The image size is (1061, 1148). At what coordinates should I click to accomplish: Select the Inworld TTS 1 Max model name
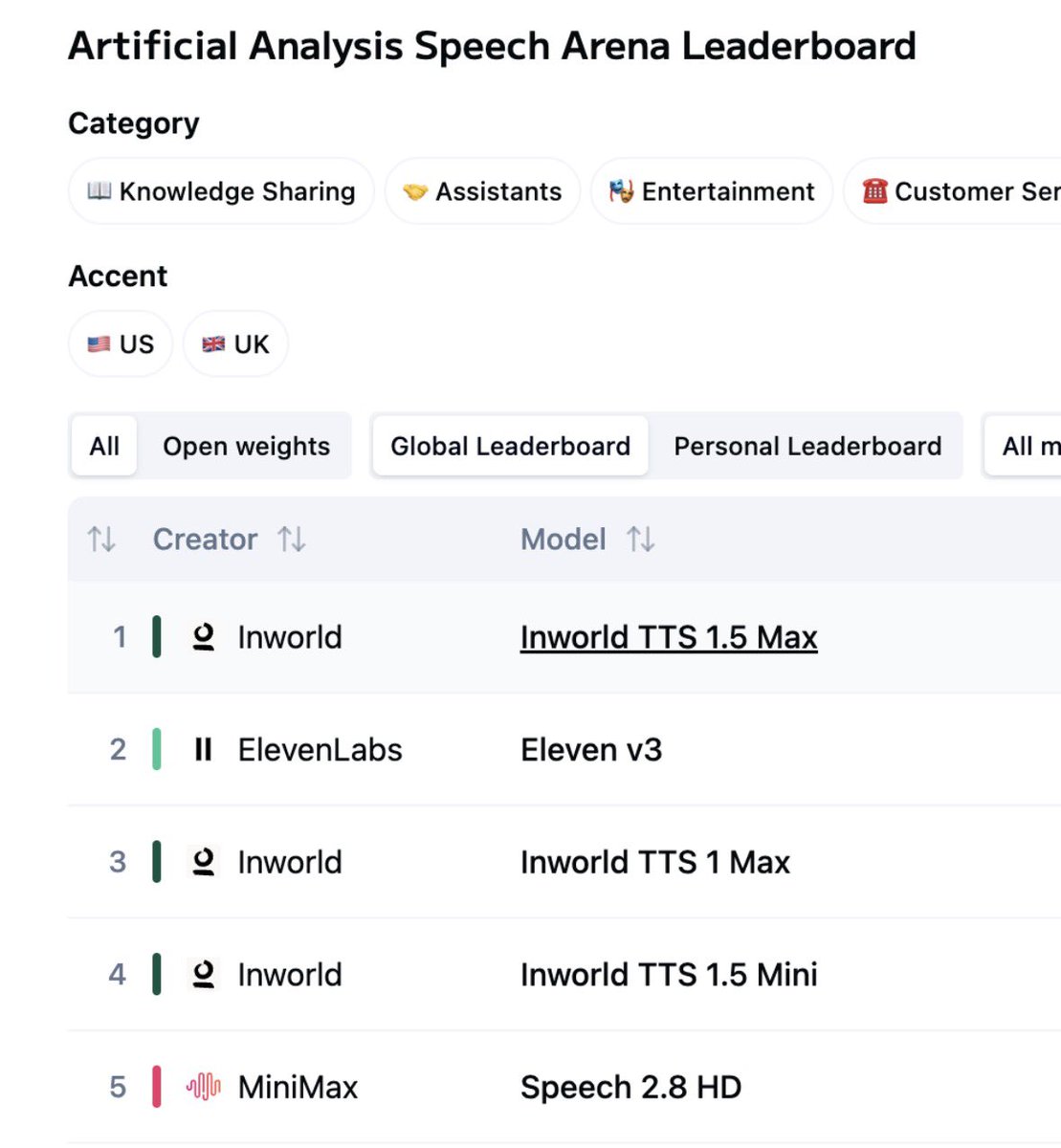coord(655,862)
